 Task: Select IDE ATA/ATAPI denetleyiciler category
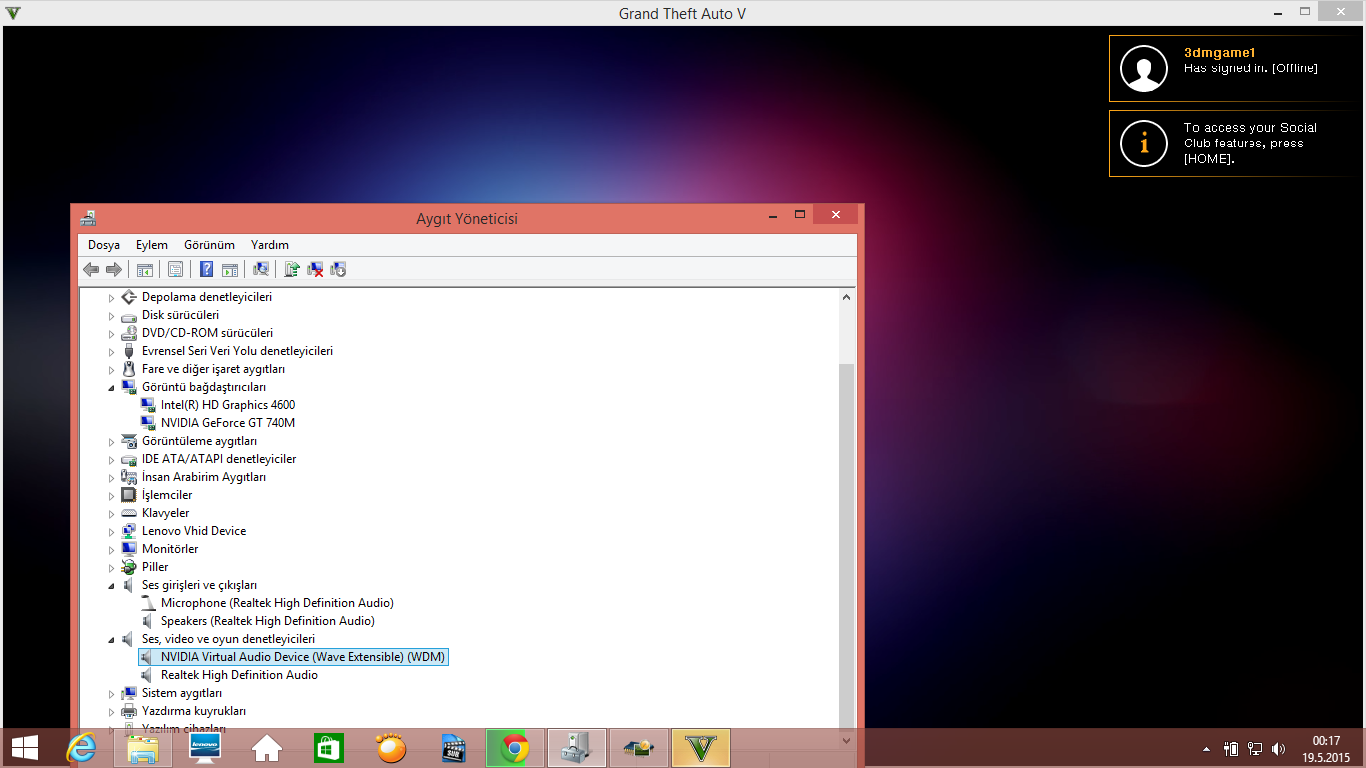click(x=219, y=459)
